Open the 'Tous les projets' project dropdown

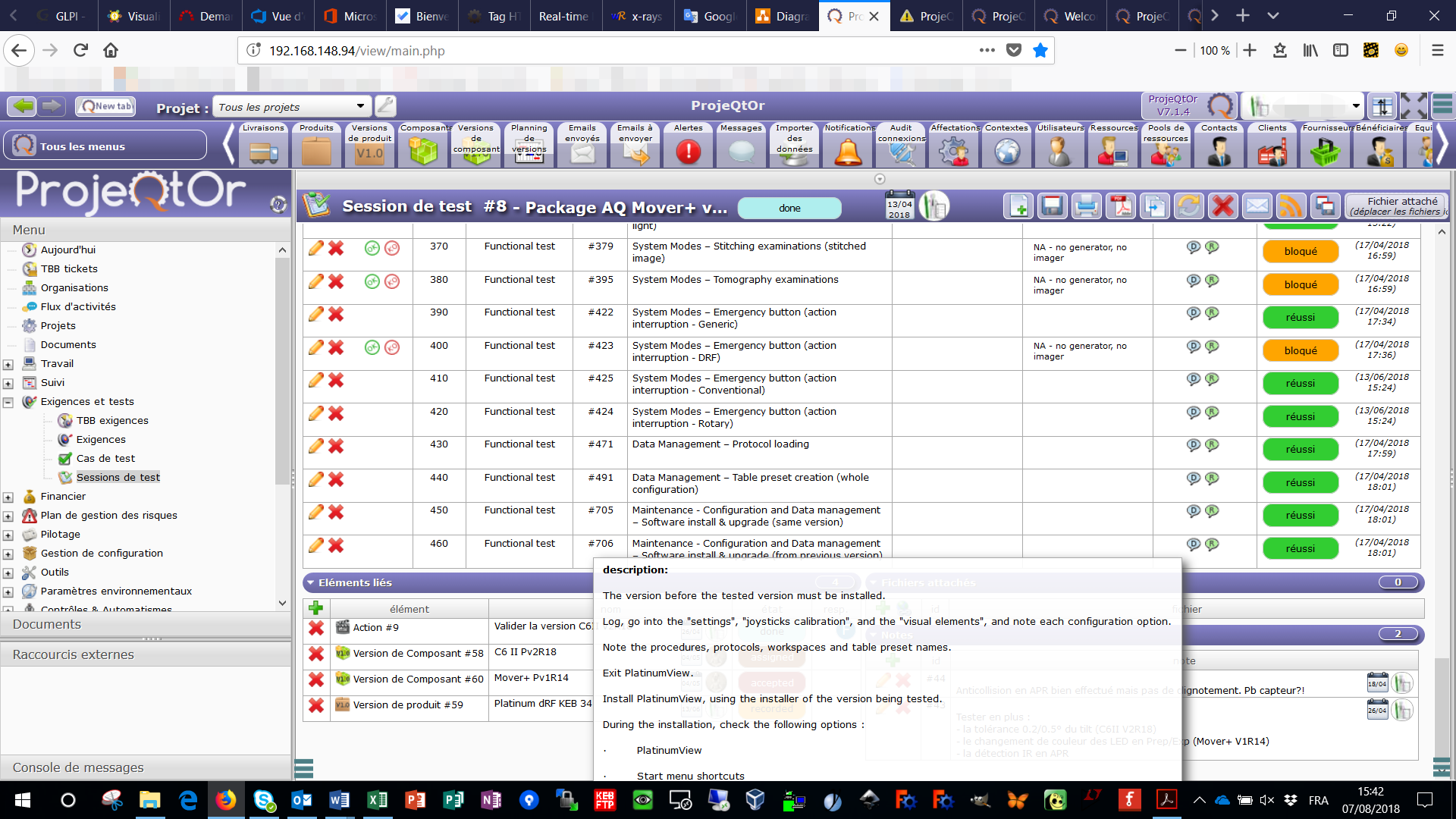(292, 106)
